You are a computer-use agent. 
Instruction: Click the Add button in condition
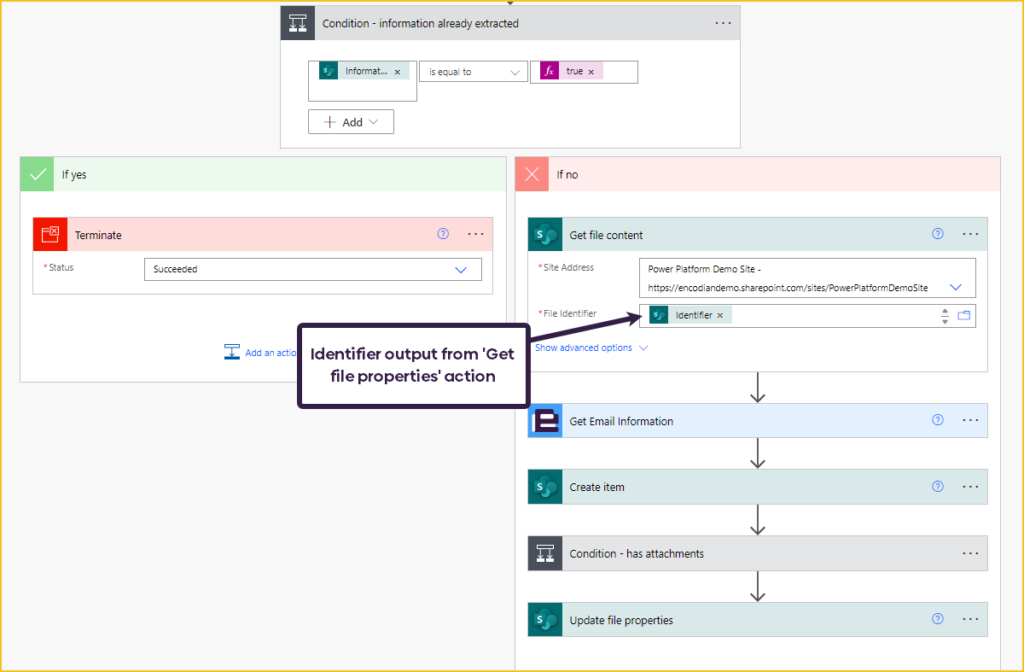[x=351, y=122]
